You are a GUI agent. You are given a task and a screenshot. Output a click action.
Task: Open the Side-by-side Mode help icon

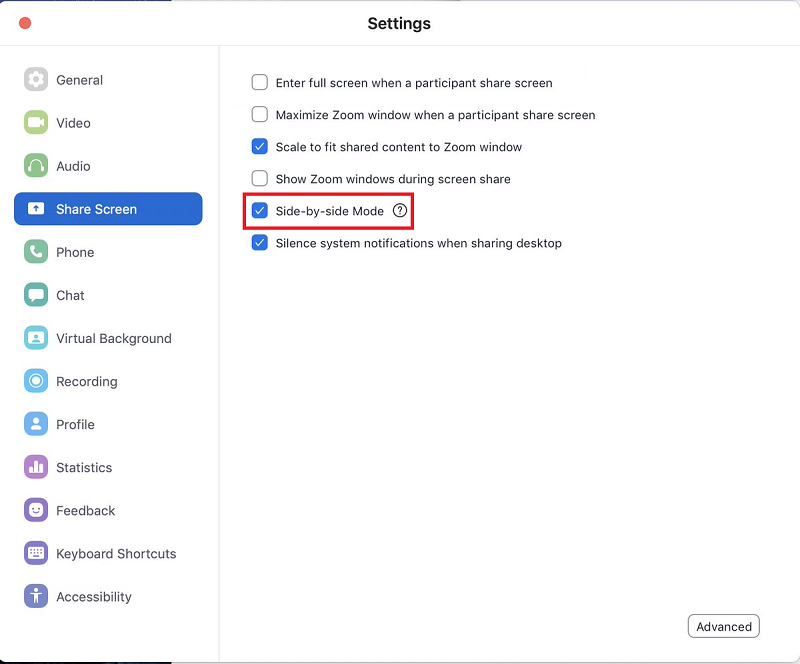(x=400, y=211)
